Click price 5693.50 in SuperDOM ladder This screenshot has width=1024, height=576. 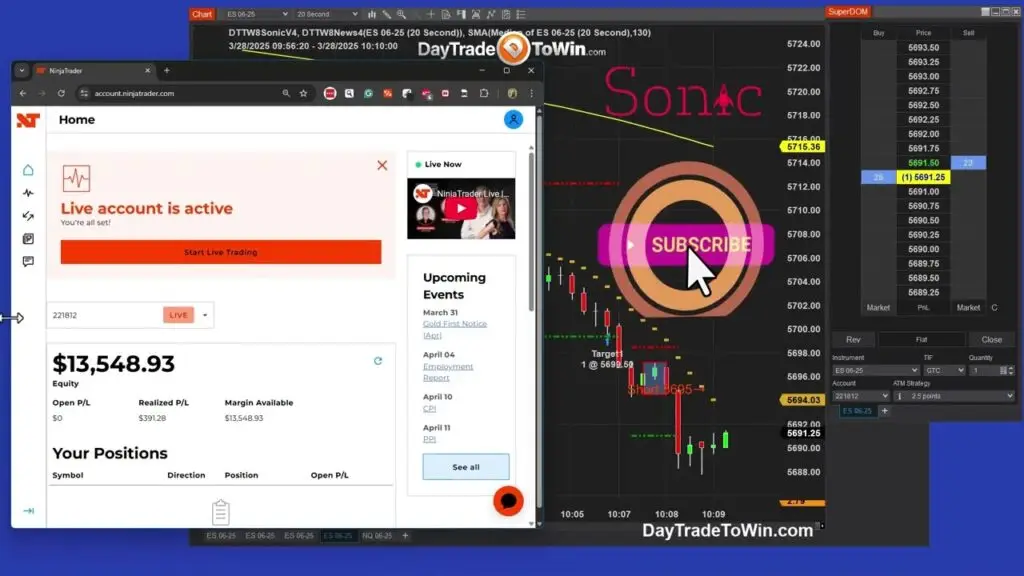point(923,48)
